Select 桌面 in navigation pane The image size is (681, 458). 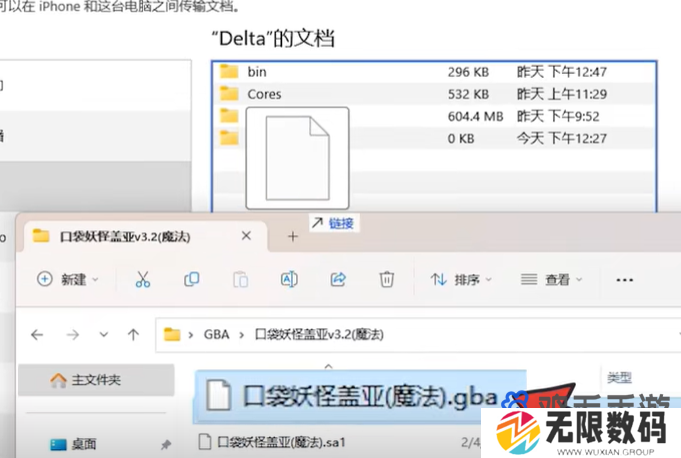84,444
